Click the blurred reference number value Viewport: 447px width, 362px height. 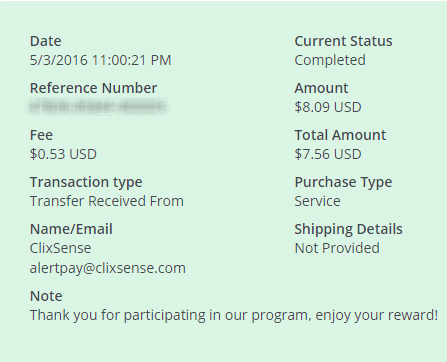[97, 107]
